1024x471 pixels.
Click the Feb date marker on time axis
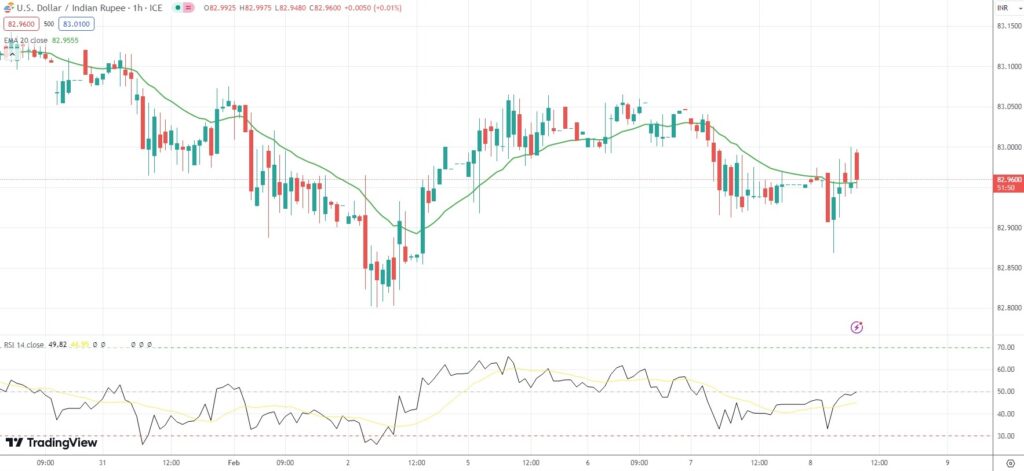coord(234,463)
